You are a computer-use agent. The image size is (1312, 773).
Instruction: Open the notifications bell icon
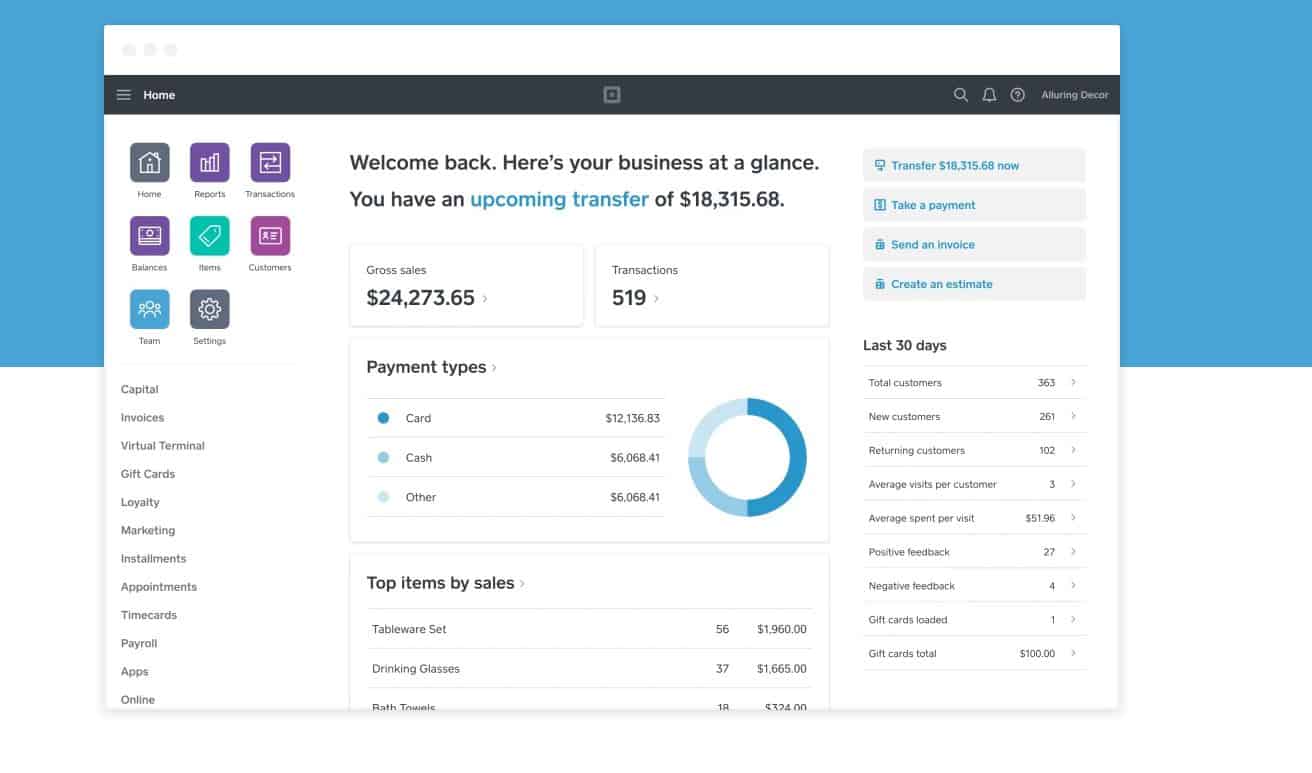point(989,94)
